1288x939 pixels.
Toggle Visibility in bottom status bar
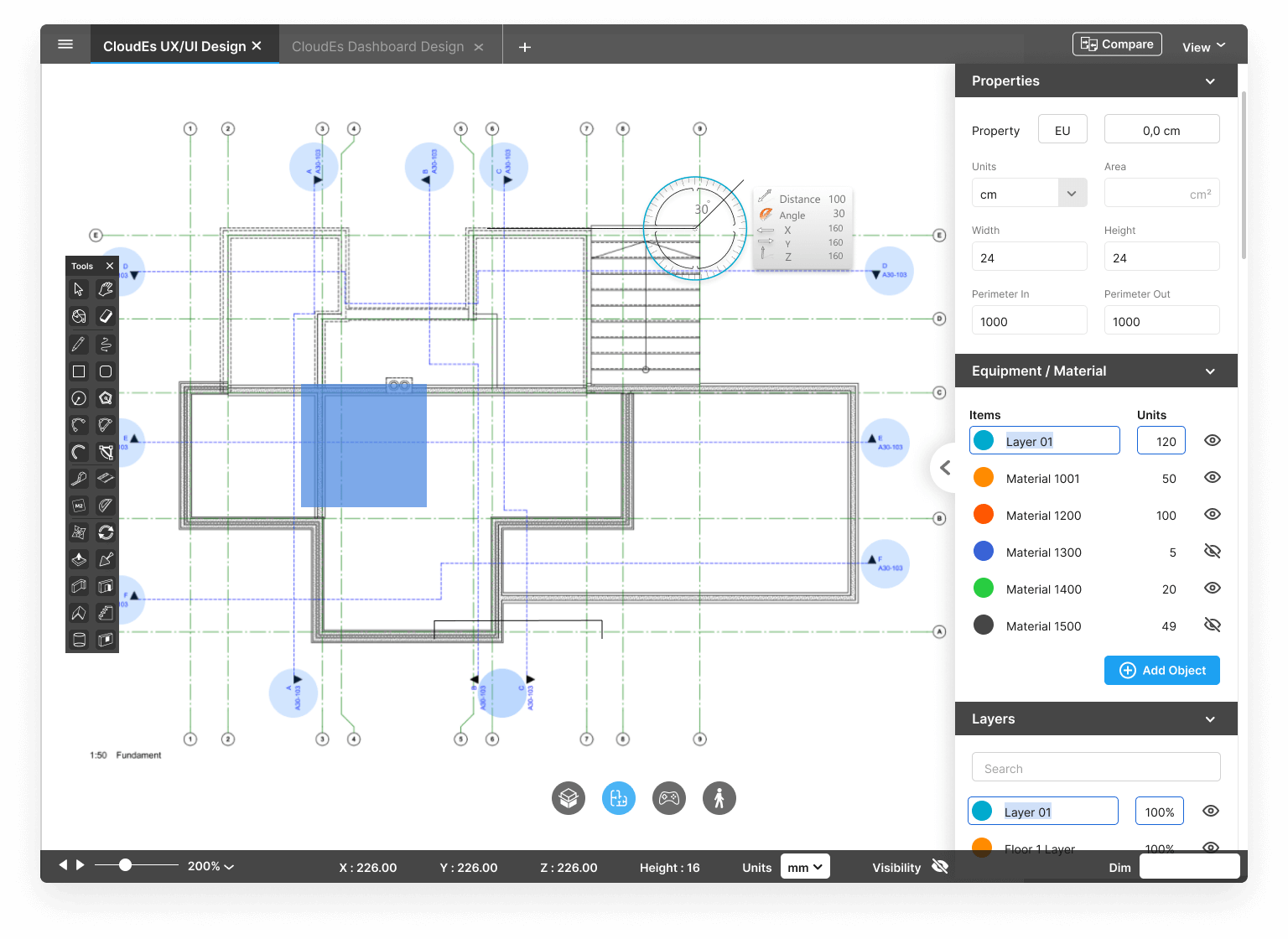[x=940, y=867]
